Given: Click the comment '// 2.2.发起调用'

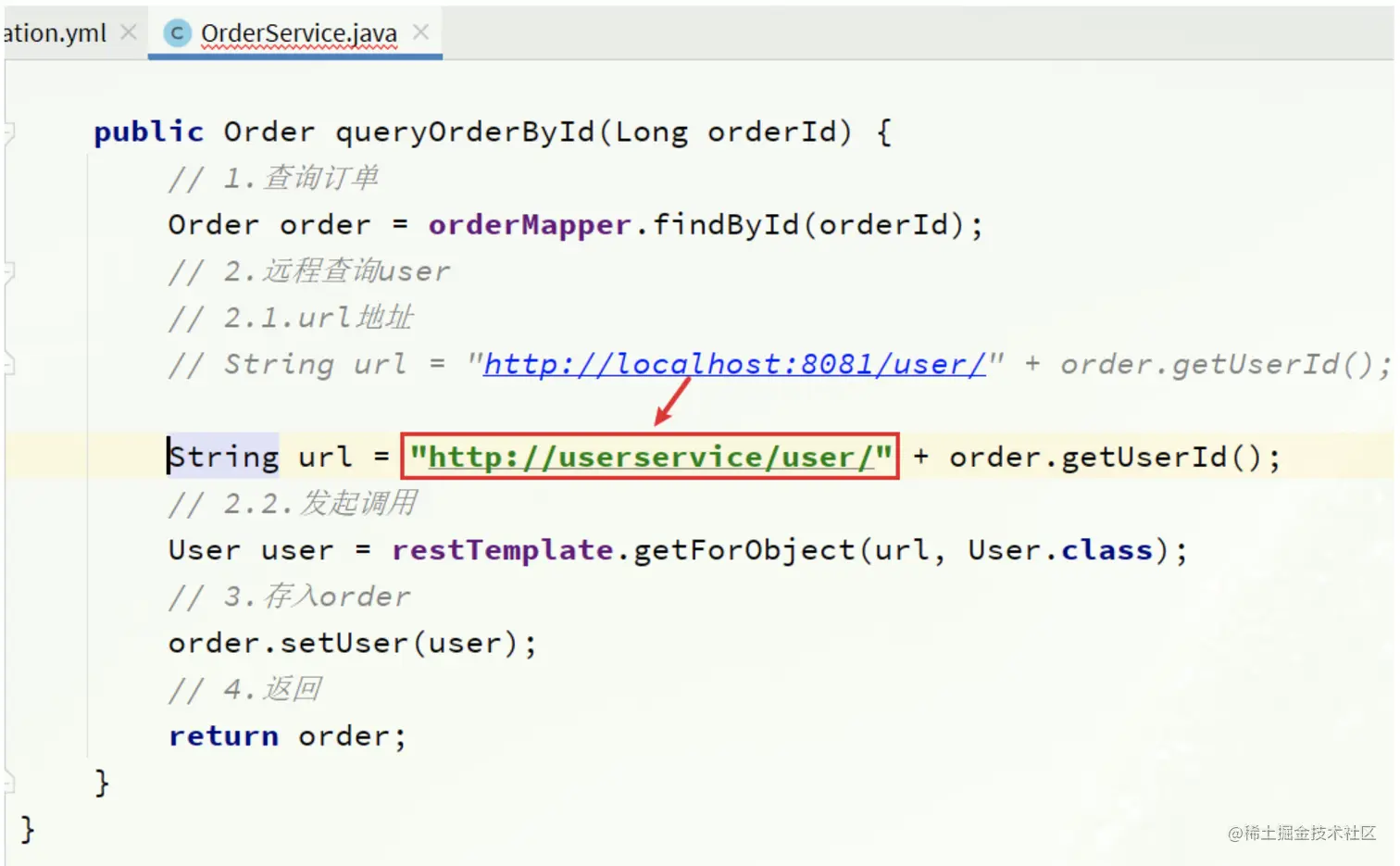Looking at the screenshot, I should coord(293,503).
